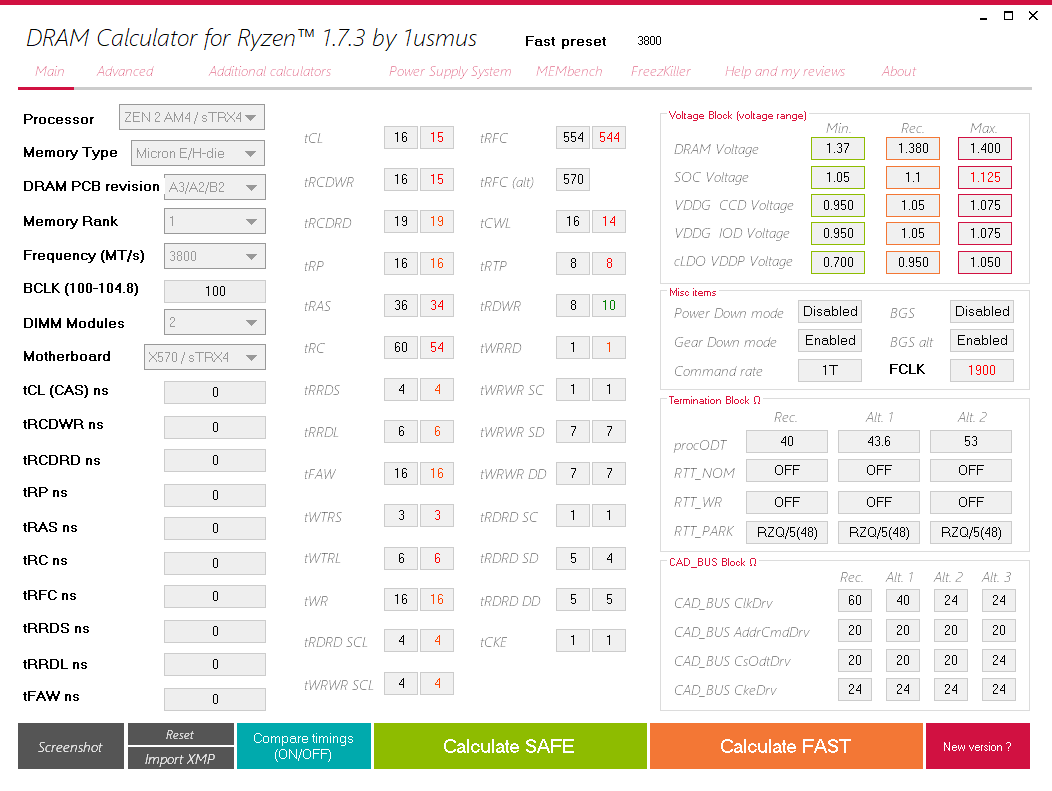Viewport: 1052px width, 791px height.
Task: Toggle Compare timings (ON/OFF)
Action: 303,746
